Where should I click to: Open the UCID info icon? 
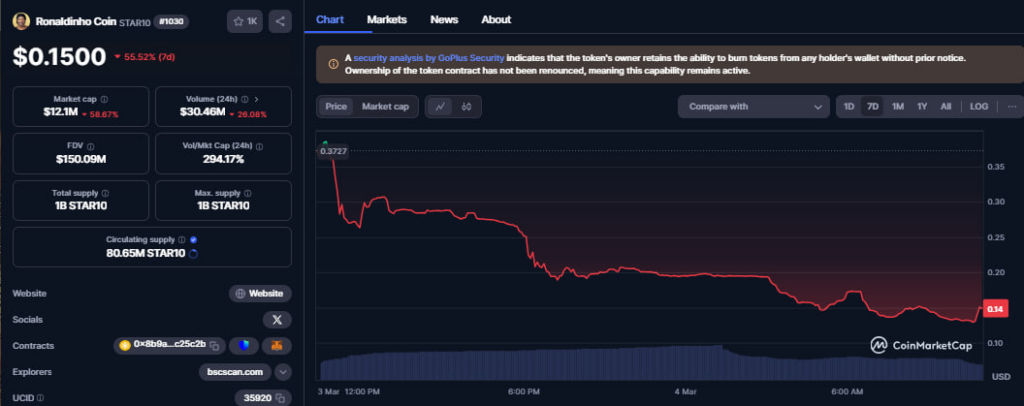[x=40, y=398]
